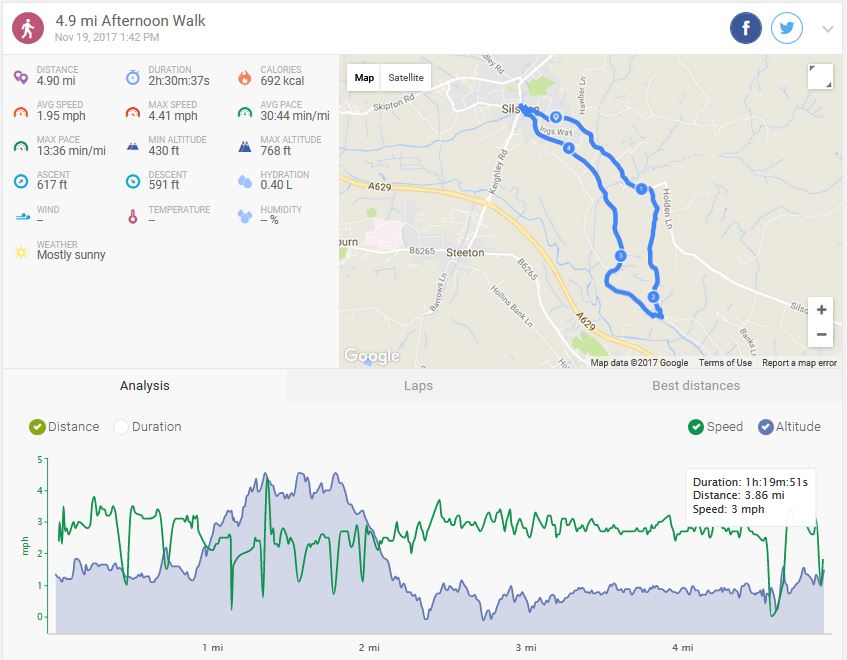Toggle the Altitude chart series

[x=766, y=427]
